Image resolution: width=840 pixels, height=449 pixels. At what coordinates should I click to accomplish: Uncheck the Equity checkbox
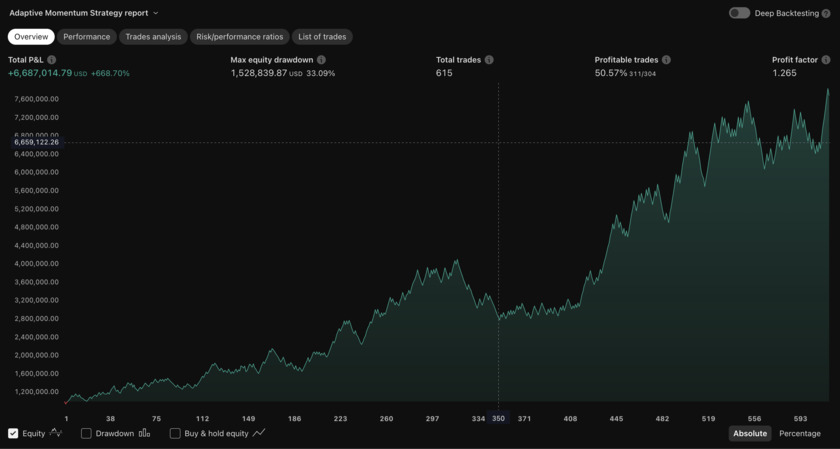13,433
